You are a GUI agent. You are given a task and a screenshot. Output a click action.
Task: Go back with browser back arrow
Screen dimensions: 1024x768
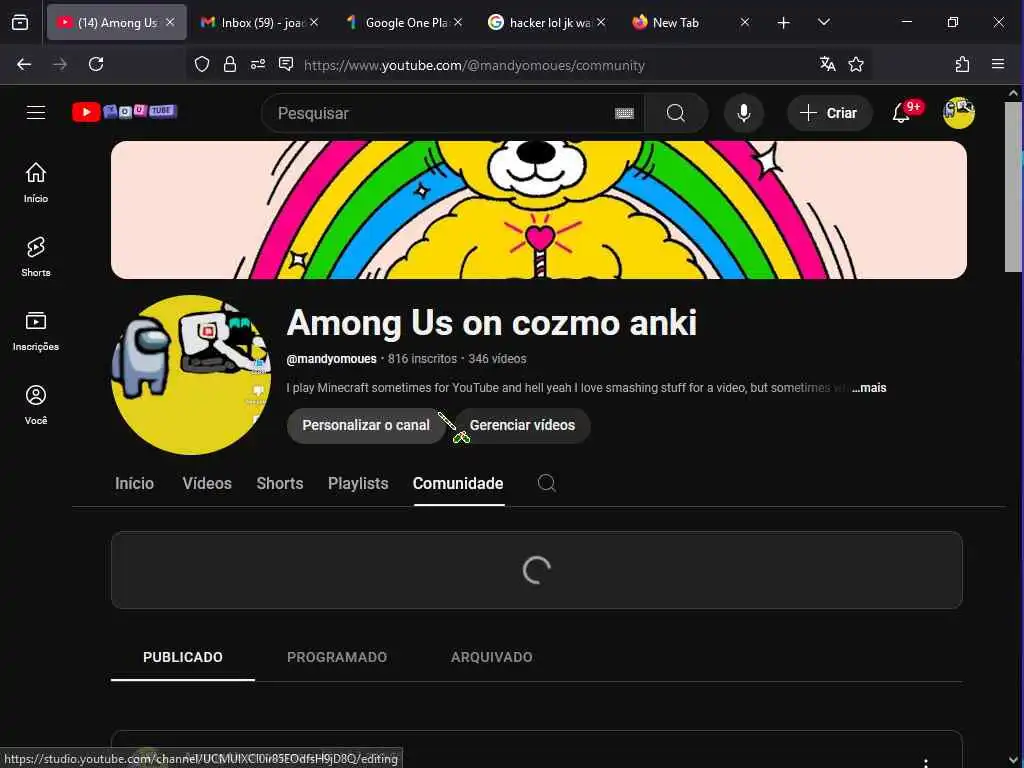click(24, 64)
